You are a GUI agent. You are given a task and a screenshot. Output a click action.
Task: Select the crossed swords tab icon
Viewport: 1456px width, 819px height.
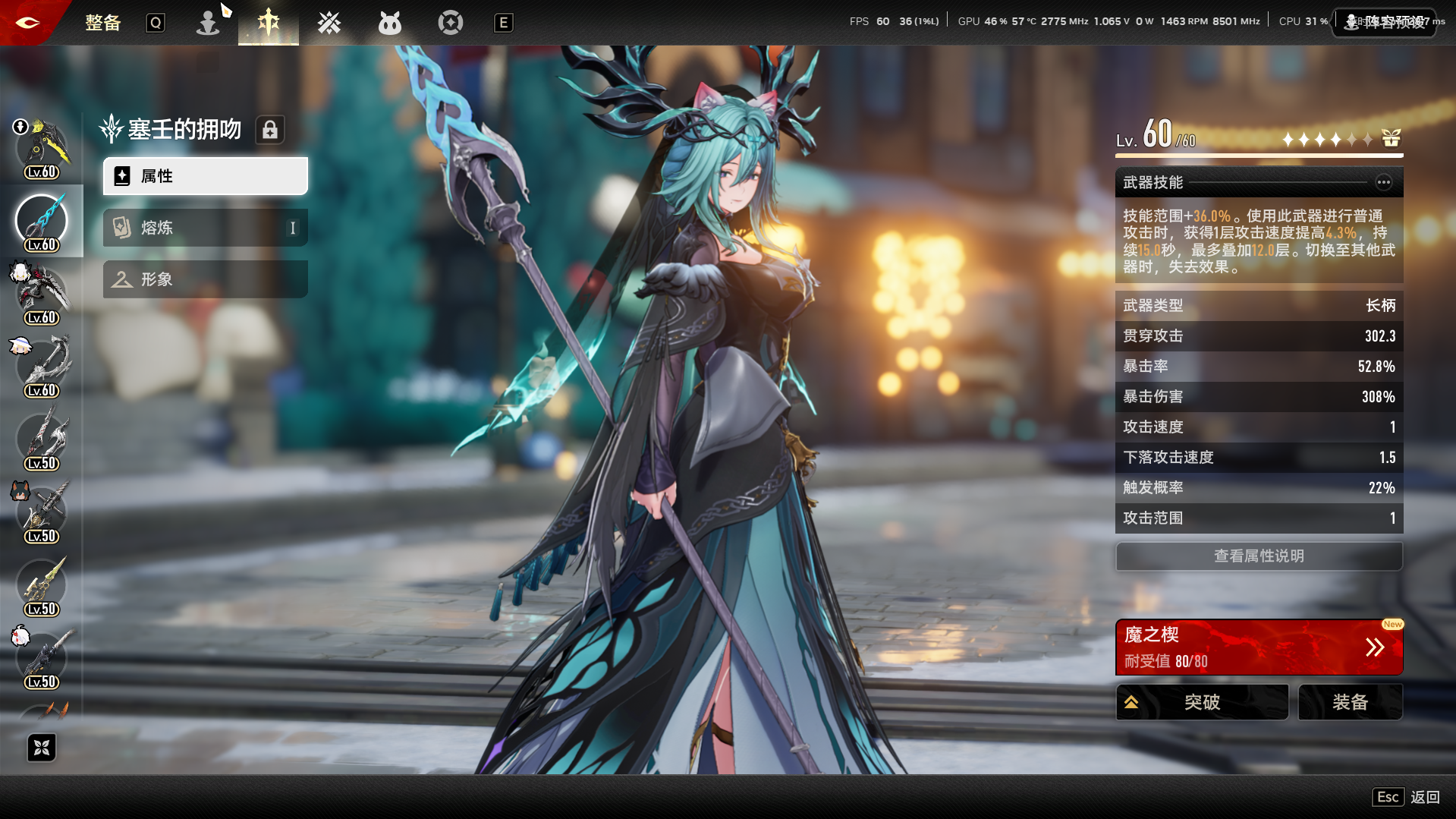[329, 24]
